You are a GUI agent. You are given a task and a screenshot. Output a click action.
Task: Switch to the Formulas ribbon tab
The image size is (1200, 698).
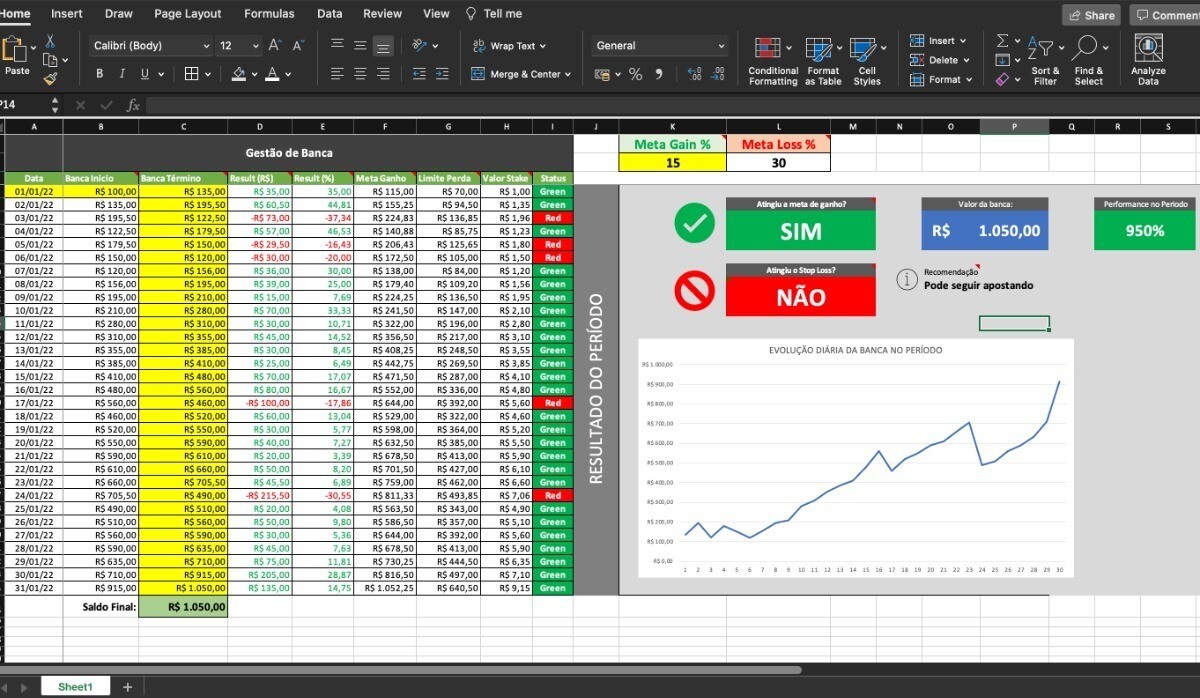pos(269,14)
